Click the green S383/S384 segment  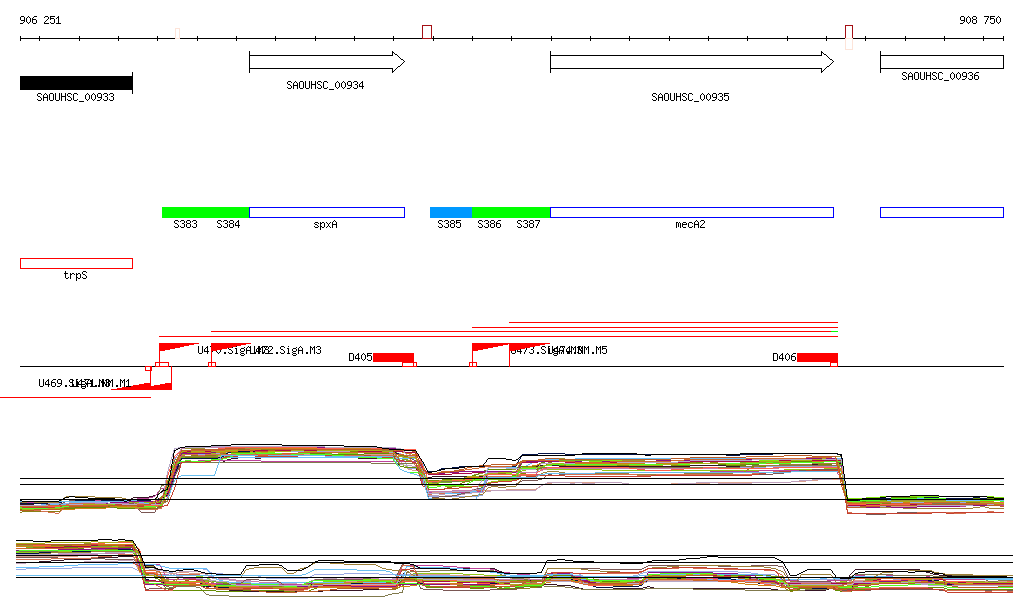pos(205,212)
